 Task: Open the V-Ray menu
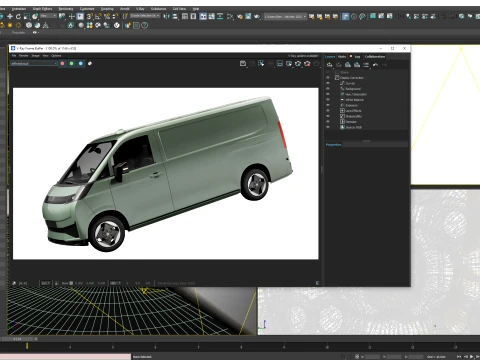(140, 9)
